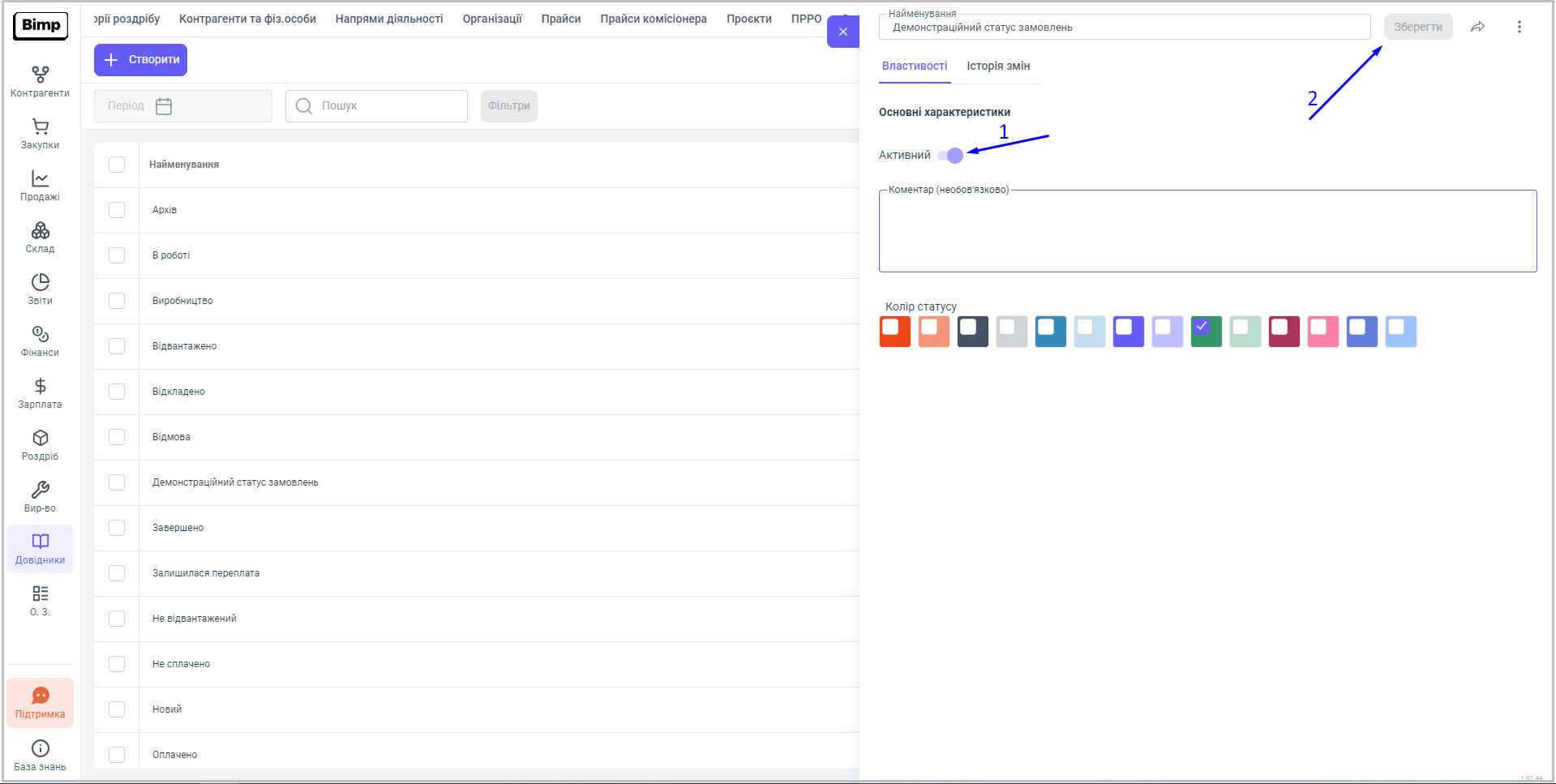Open the Прайси комісіонера menu item
Screen dimensions: 1556x784
653,19
